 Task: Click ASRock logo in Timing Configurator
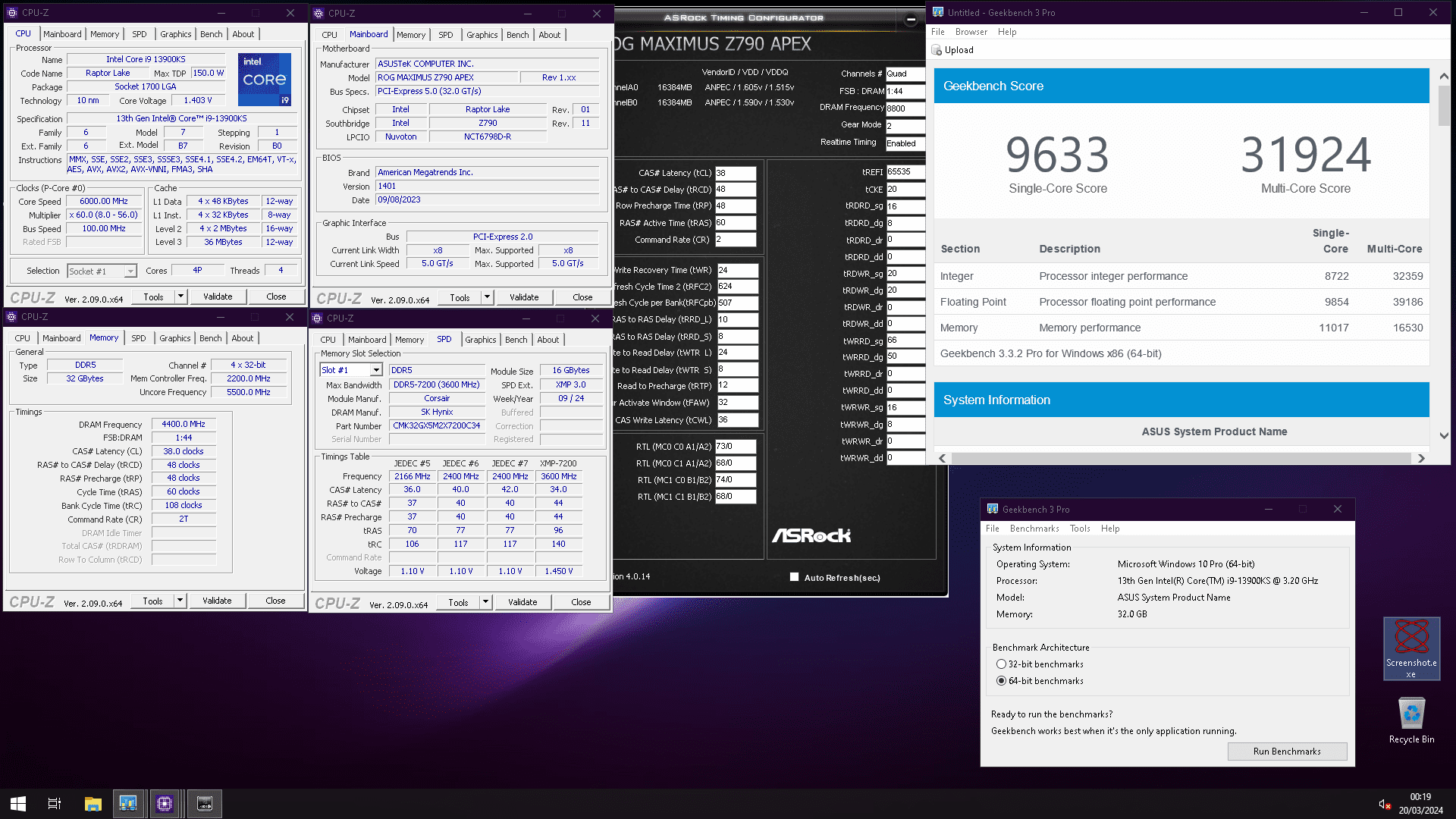811,535
